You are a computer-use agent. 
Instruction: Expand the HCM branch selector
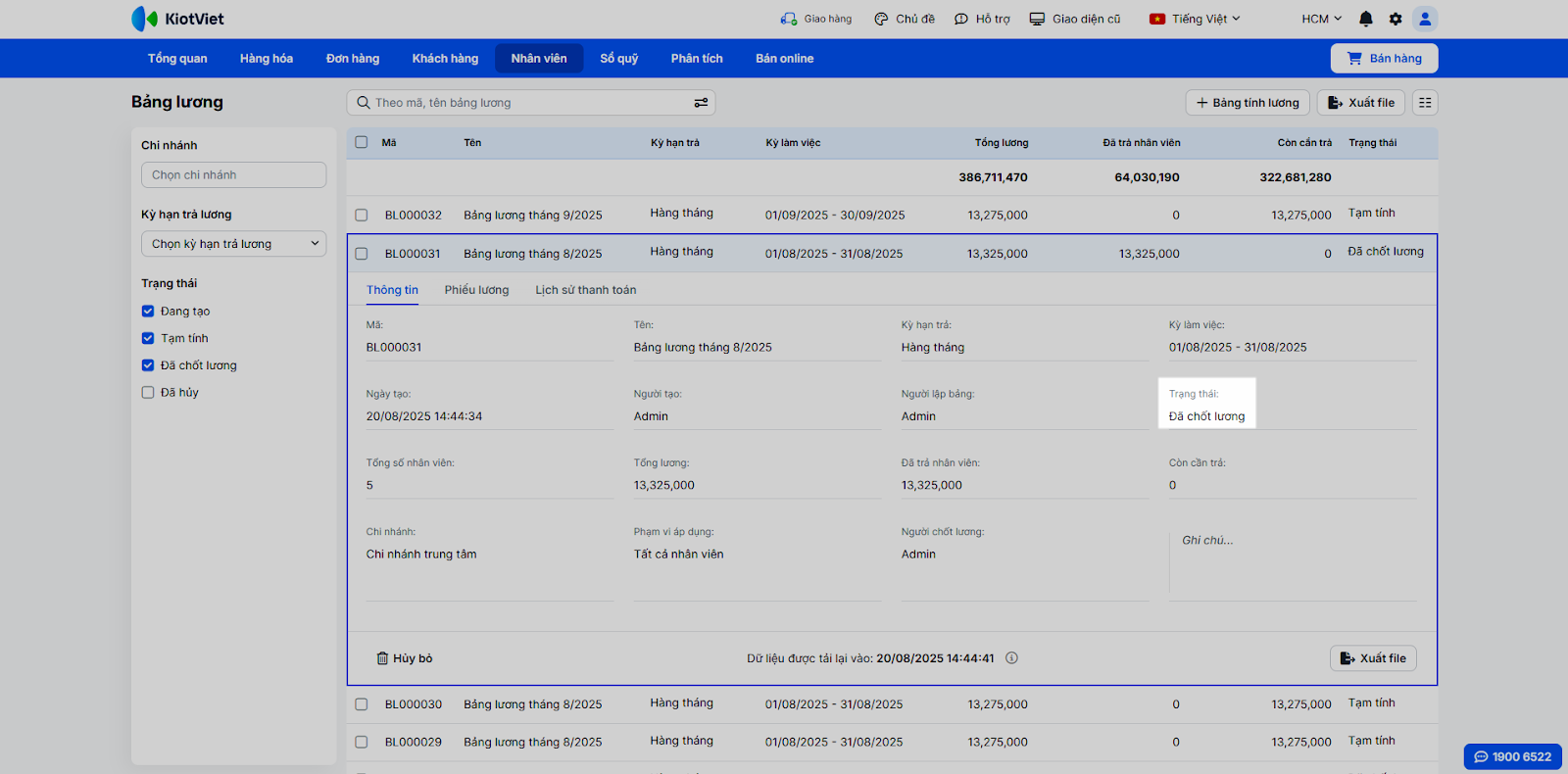[x=1321, y=19]
